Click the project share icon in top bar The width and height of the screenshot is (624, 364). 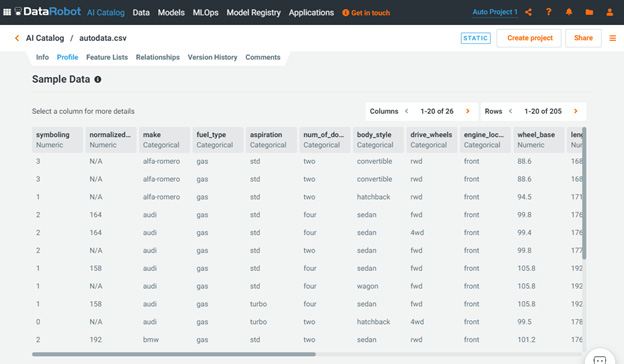(x=528, y=12)
